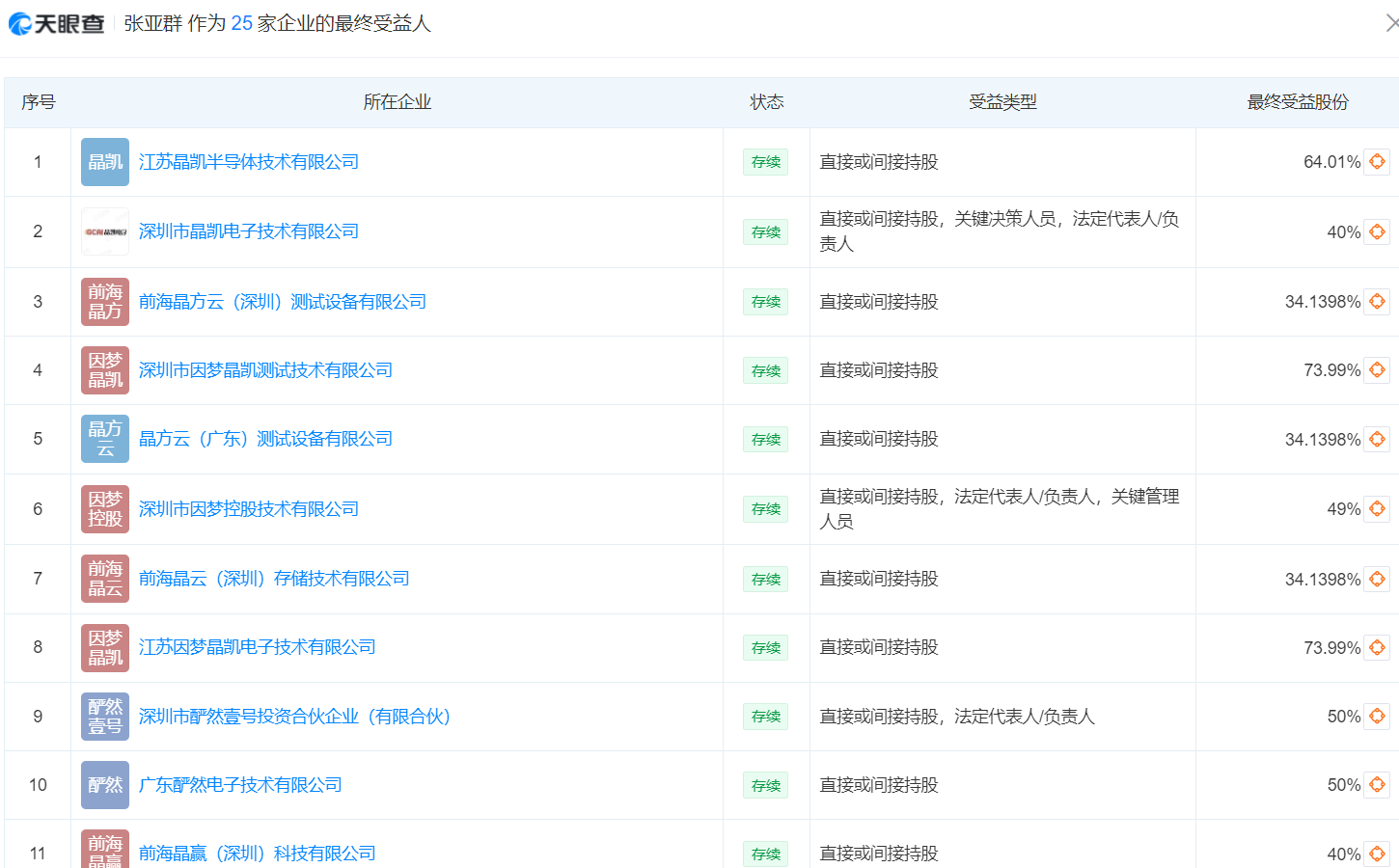Click equity structure icon for 广东酕然电子技术有限公司
The height and width of the screenshot is (868, 1399).
coord(1377,785)
